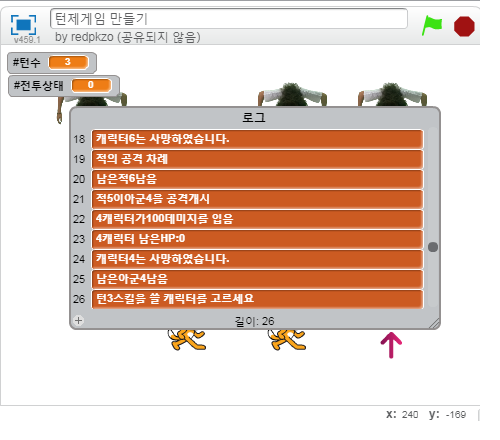Edit the project title field 턴제게임 만들기
Screen dimensions: 500x440
click(229, 19)
